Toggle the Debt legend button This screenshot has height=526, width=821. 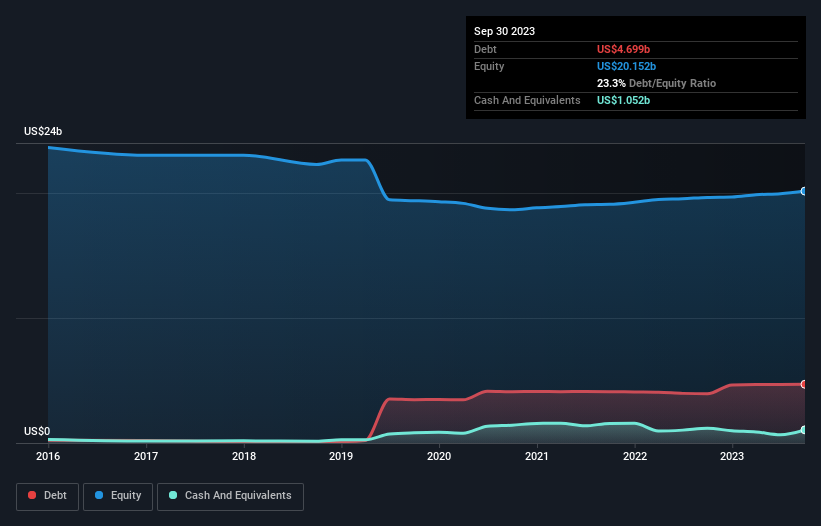coord(47,496)
